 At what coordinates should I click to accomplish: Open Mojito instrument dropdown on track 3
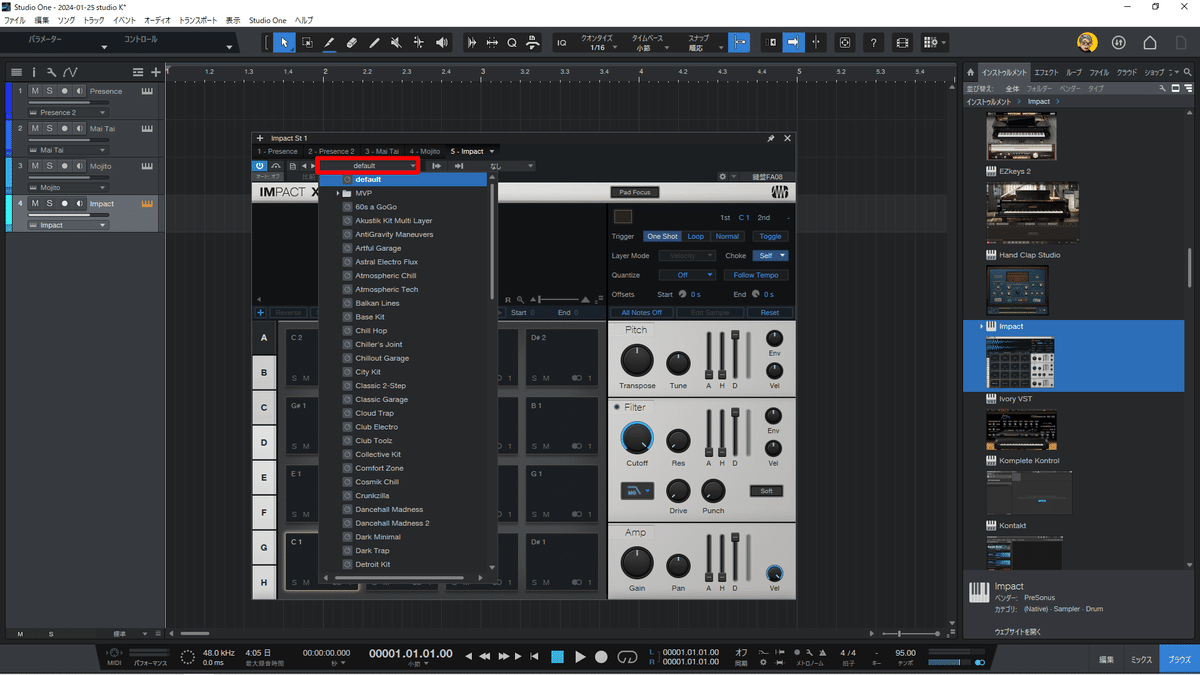[68, 187]
